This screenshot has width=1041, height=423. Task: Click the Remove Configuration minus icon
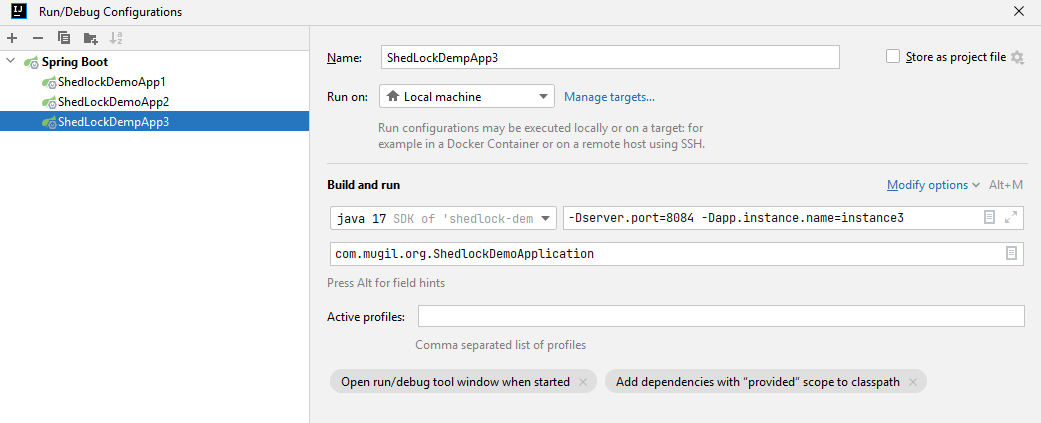pyautogui.click(x=38, y=38)
